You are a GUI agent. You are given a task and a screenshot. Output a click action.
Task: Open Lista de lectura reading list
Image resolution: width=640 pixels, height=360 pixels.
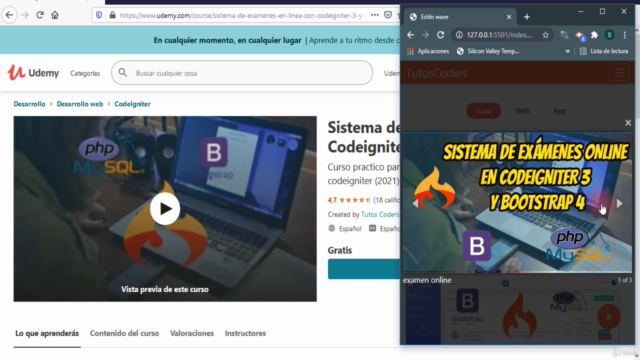pos(604,51)
